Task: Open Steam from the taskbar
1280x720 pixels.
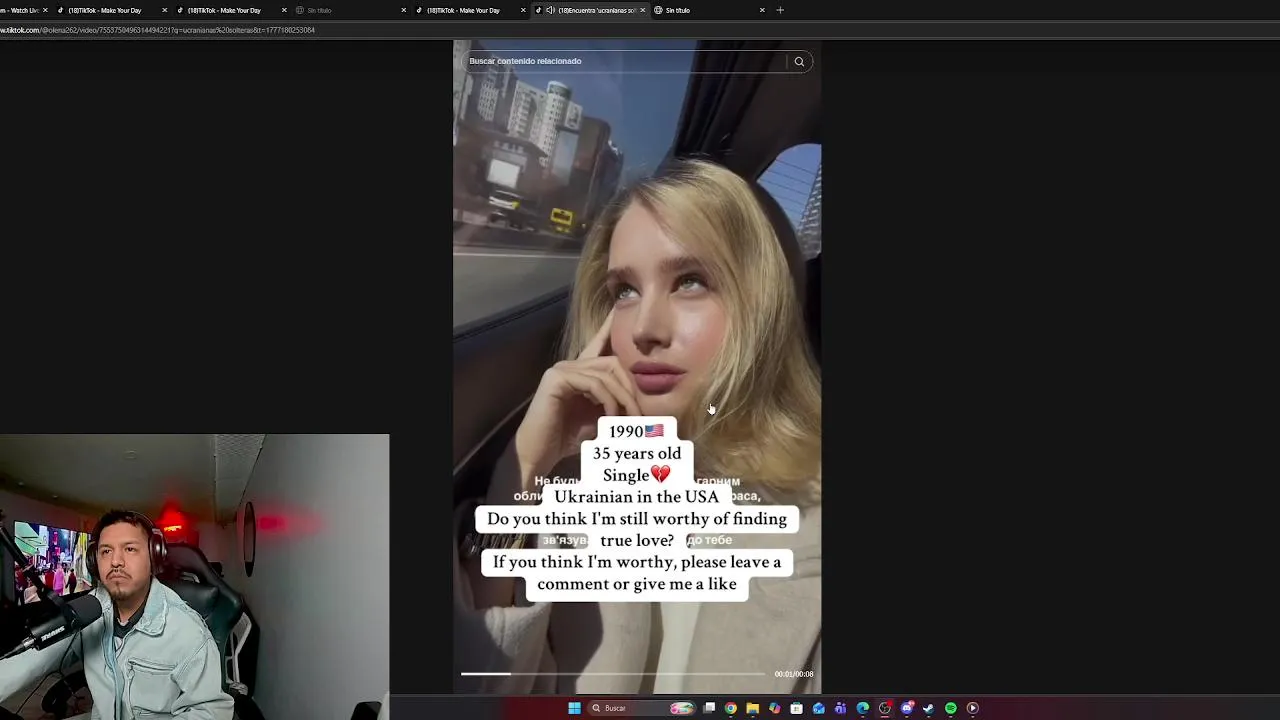Action: click(x=929, y=708)
